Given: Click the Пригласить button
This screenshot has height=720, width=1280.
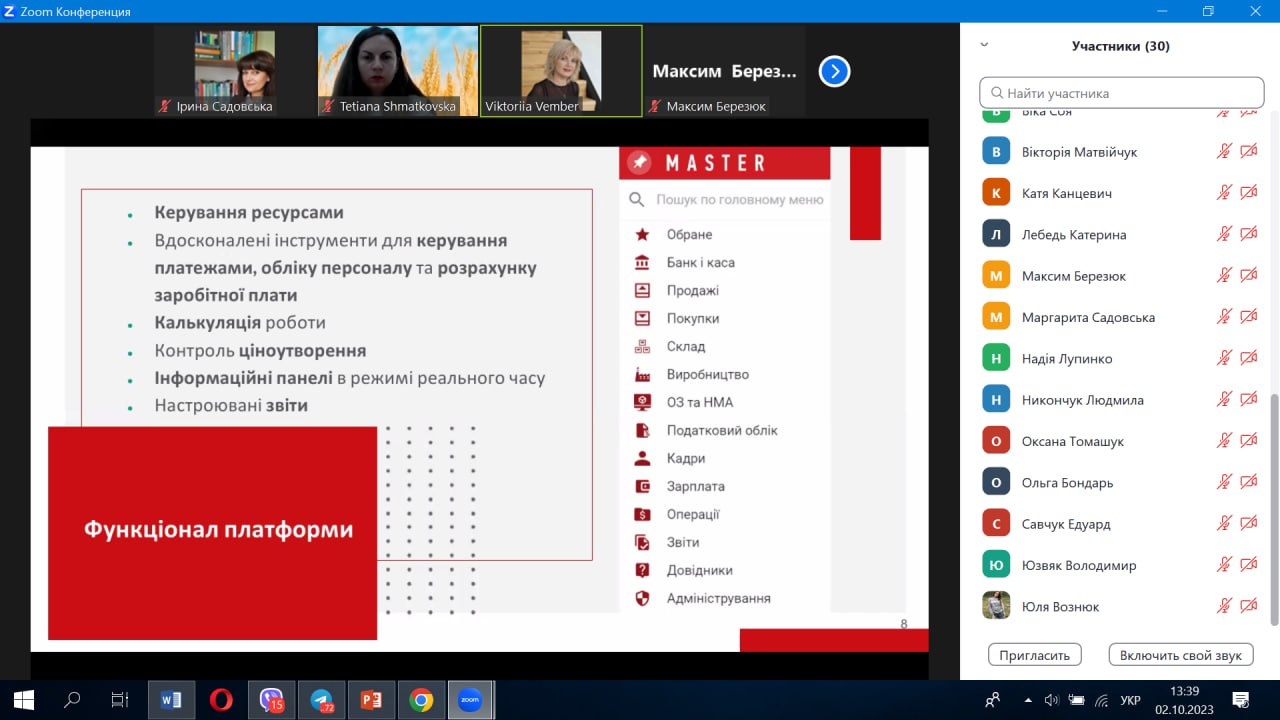Looking at the screenshot, I should (x=1034, y=654).
